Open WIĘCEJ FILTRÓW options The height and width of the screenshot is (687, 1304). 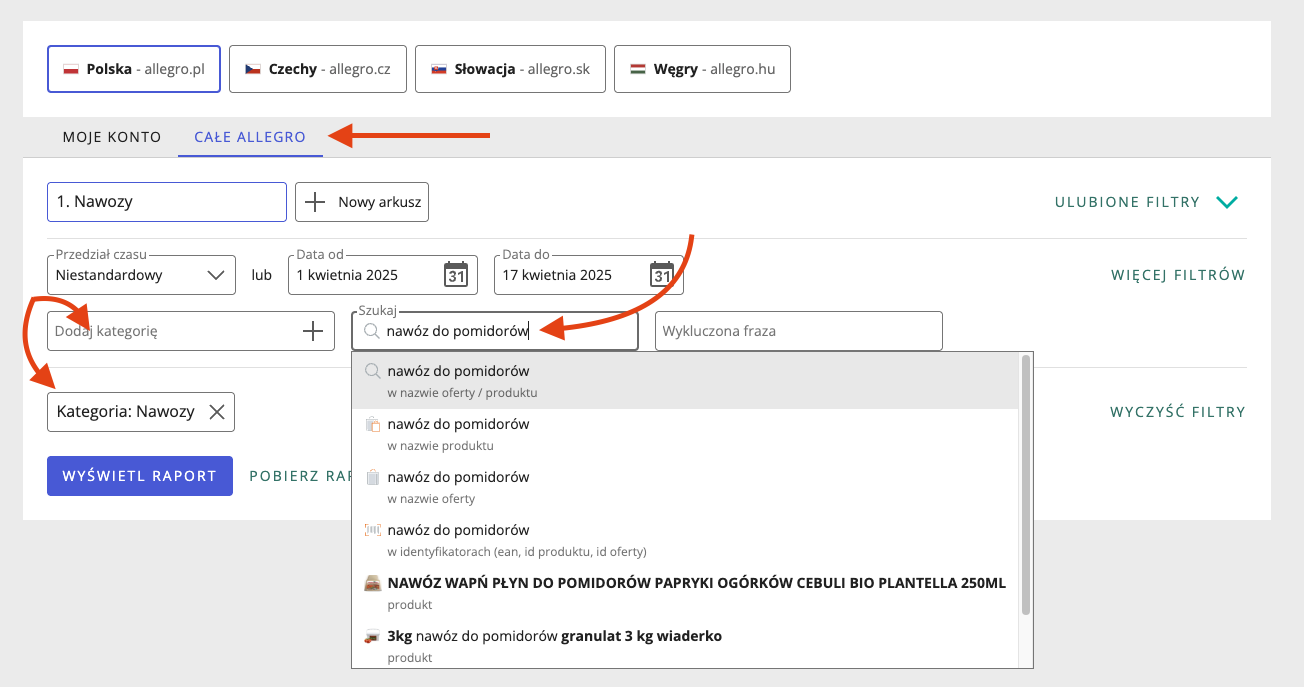pos(1178,274)
